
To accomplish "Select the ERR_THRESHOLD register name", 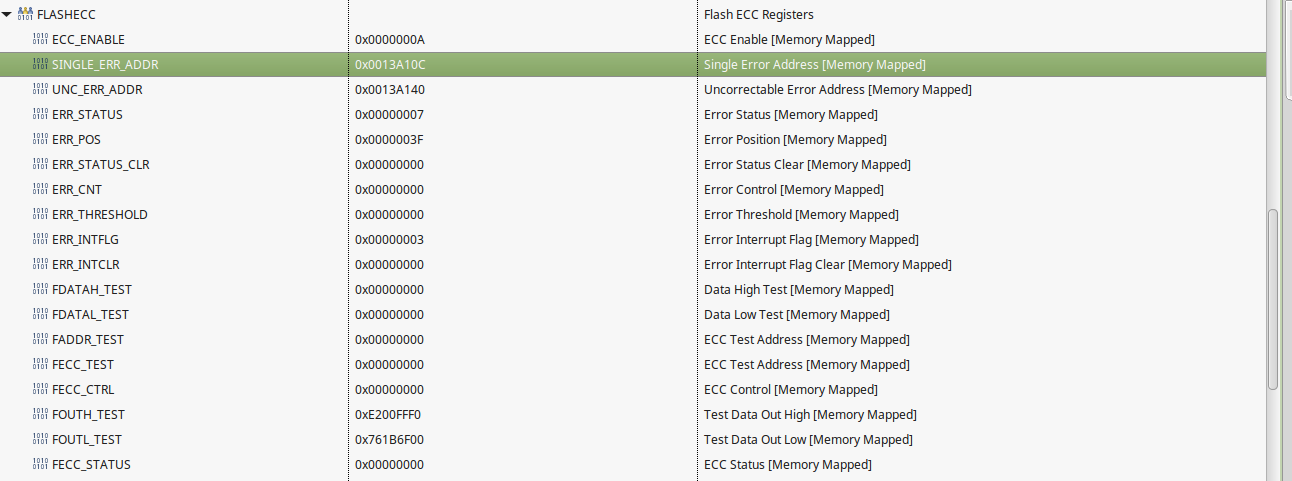I will click(x=99, y=214).
